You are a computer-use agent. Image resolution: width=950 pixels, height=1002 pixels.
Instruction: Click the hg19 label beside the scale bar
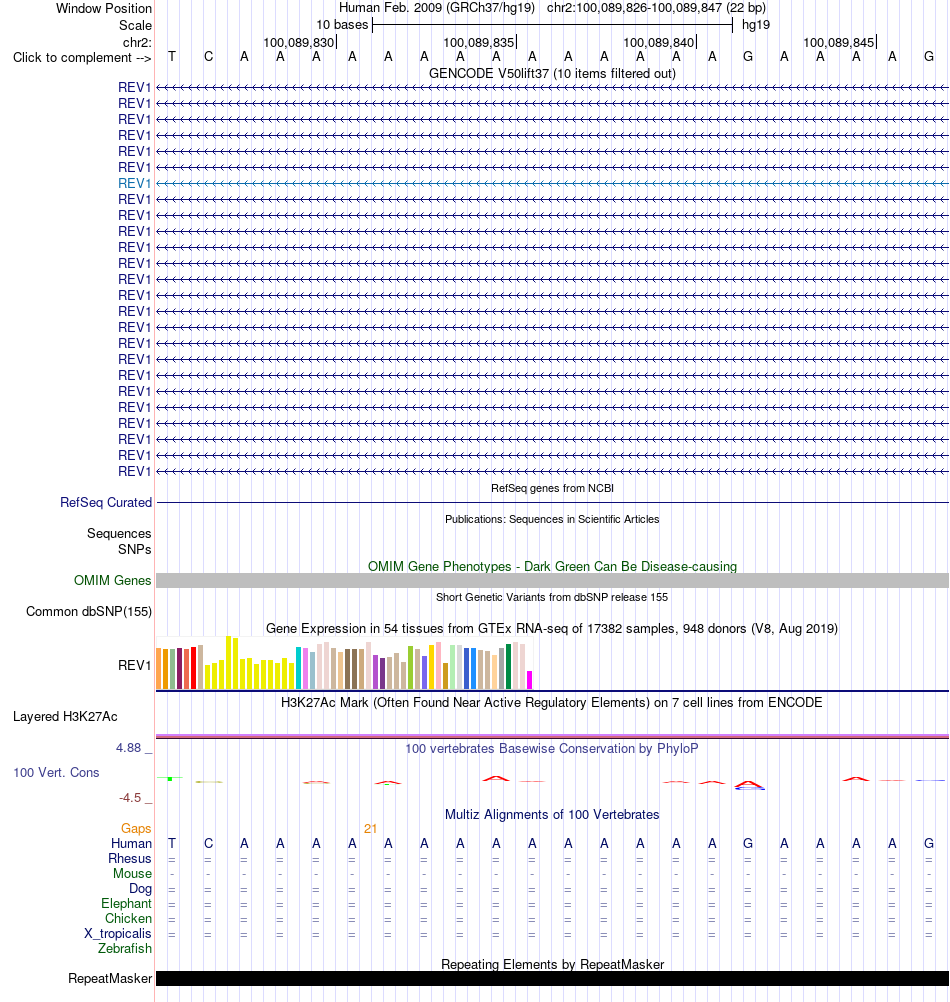pyautogui.click(x=756, y=25)
